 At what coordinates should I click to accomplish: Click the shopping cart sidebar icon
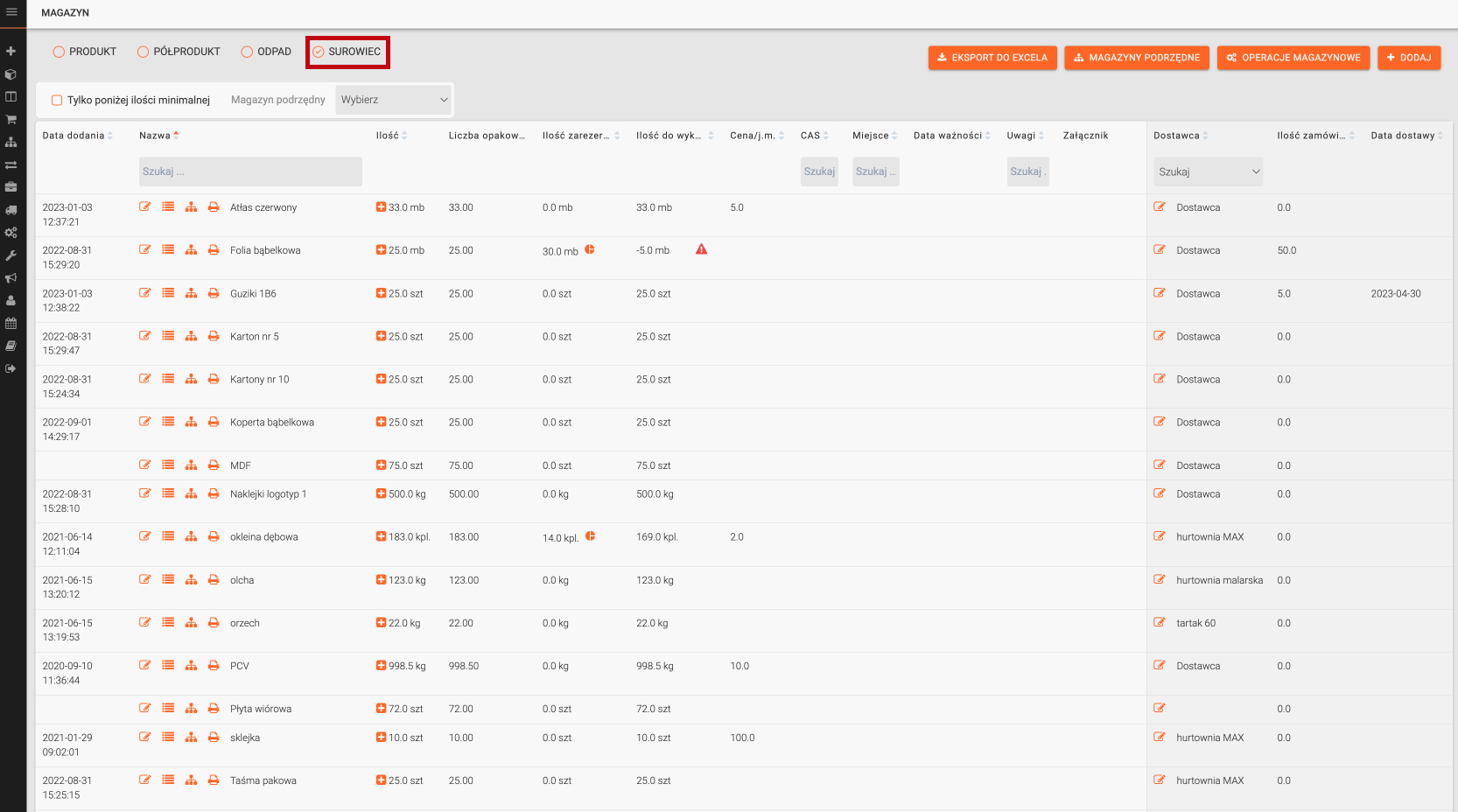coord(11,119)
